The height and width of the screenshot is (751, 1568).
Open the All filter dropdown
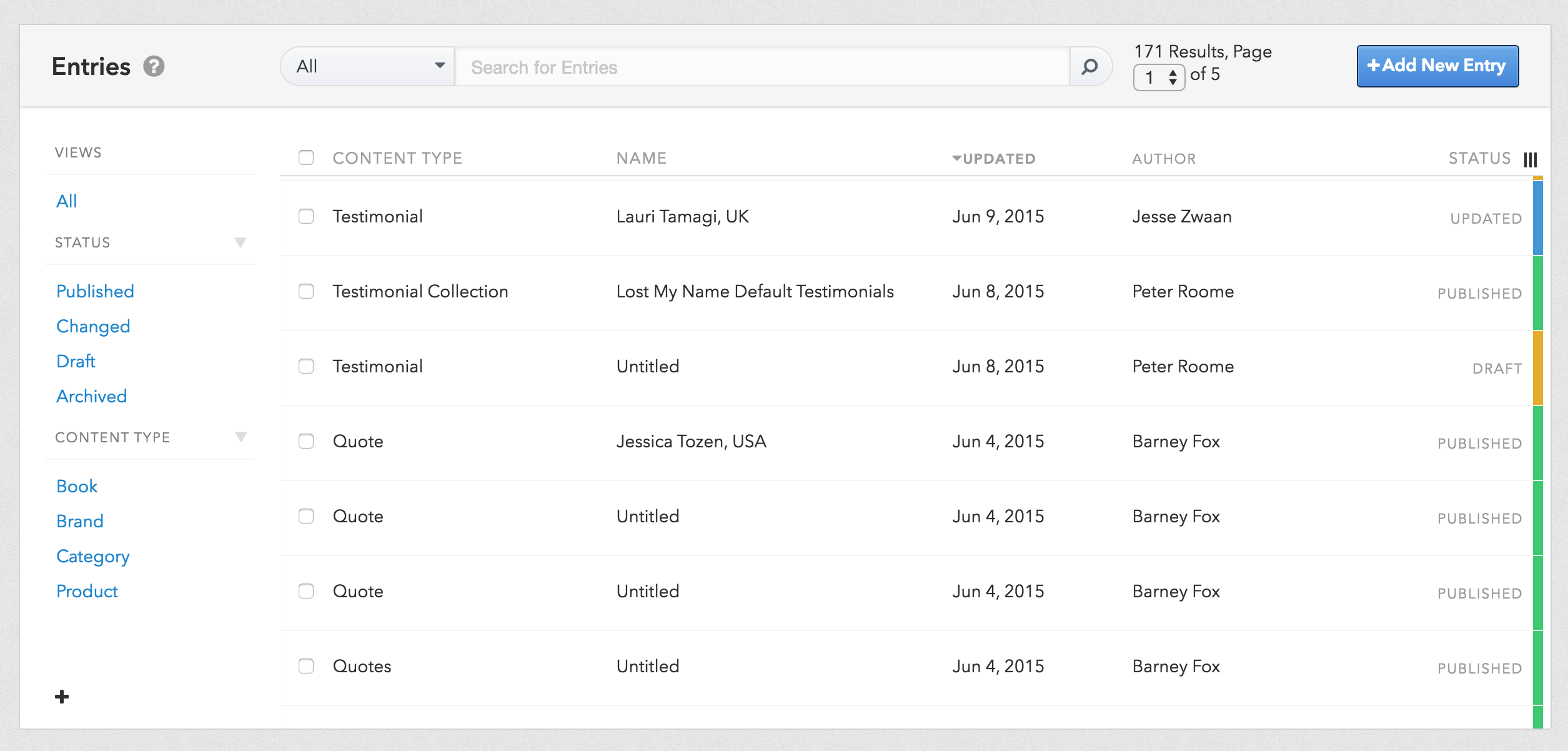(x=369, y=66)
